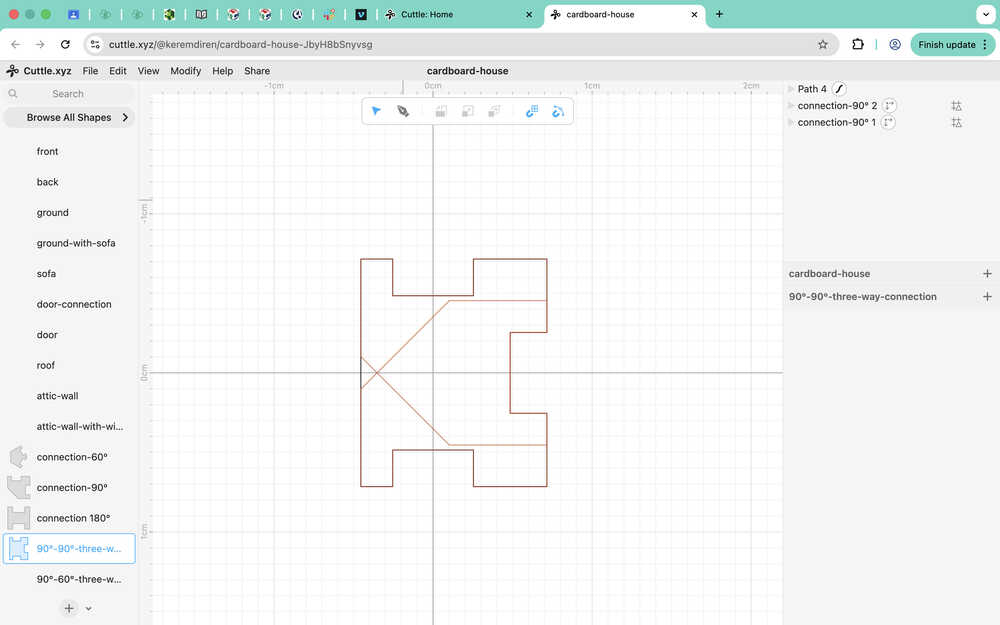Click the connection 180° shape thumbnail

[18, 518]
